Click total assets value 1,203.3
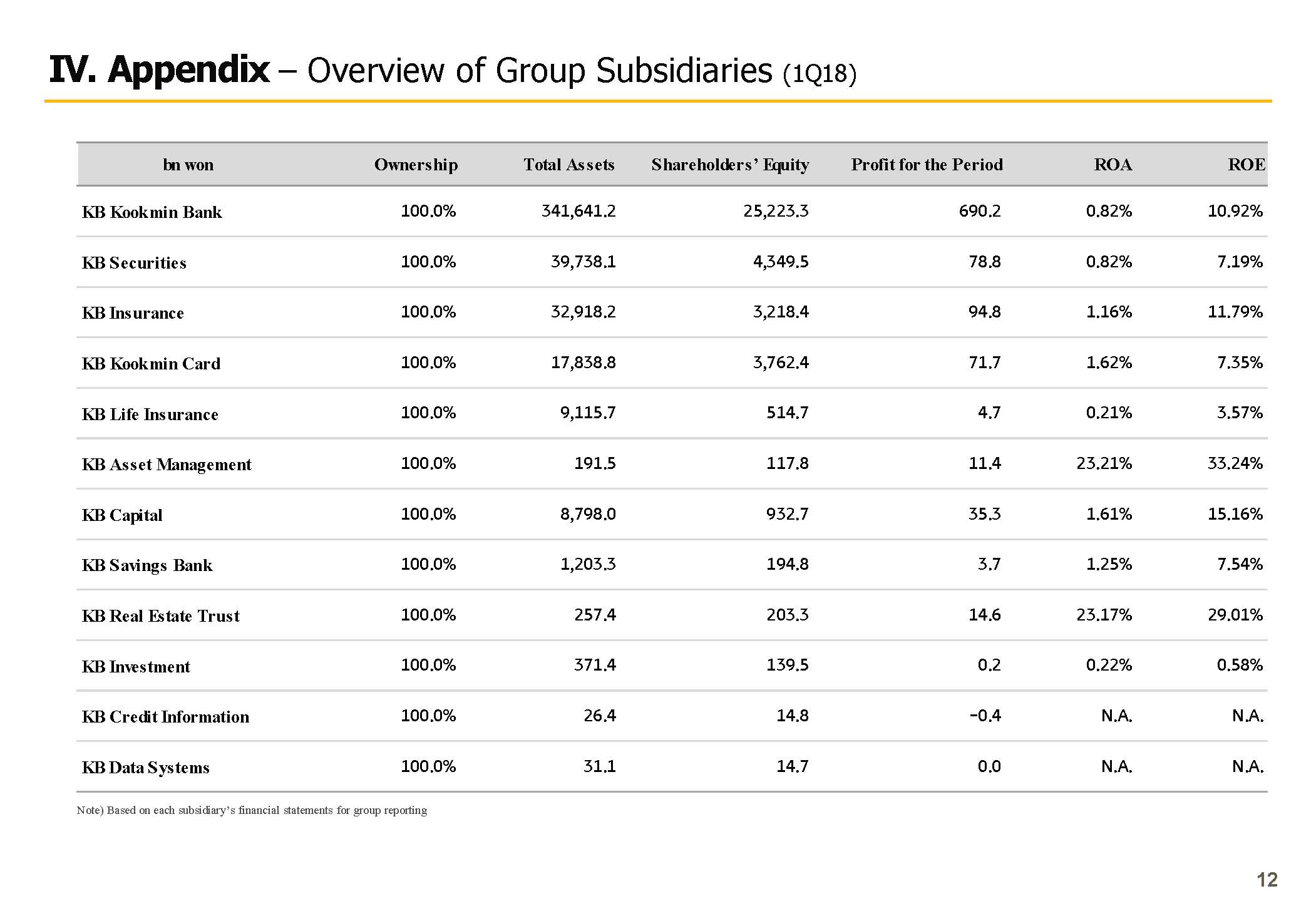This screenshot has height=911, width=1316. [588, 564]
